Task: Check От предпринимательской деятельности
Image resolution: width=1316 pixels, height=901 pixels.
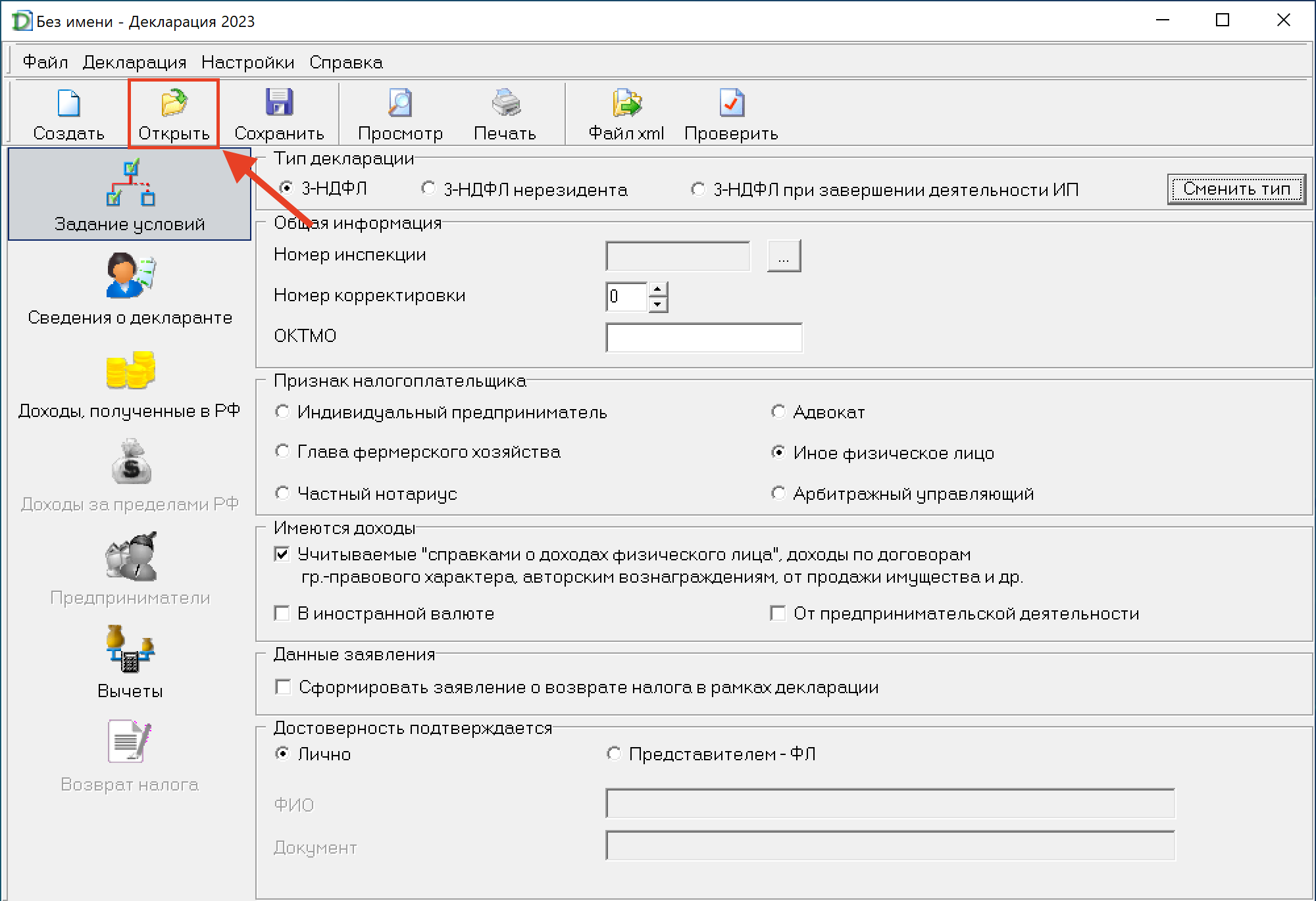Action: pyautogui.click(x=778, y=614)
